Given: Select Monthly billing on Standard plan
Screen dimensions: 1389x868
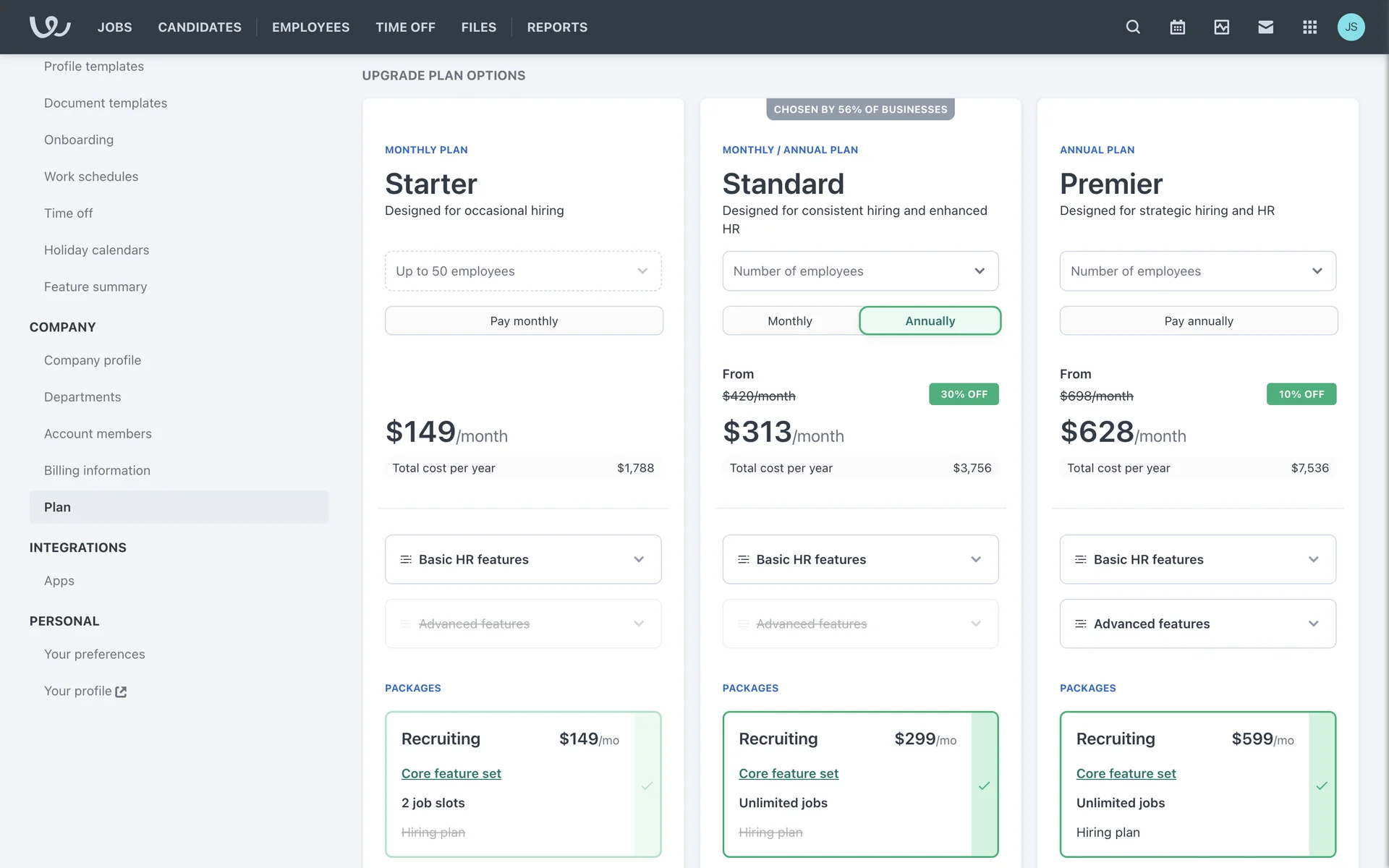Looking at the screenshot, I should (790, 320).
